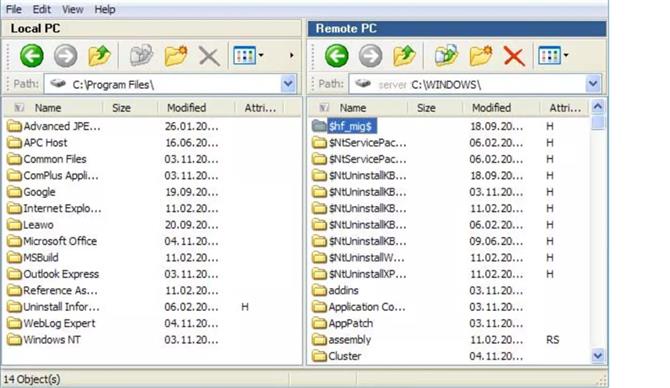
Task: Click new folder icon in Remote PC toolbar
Action: (x=481, y=56)
